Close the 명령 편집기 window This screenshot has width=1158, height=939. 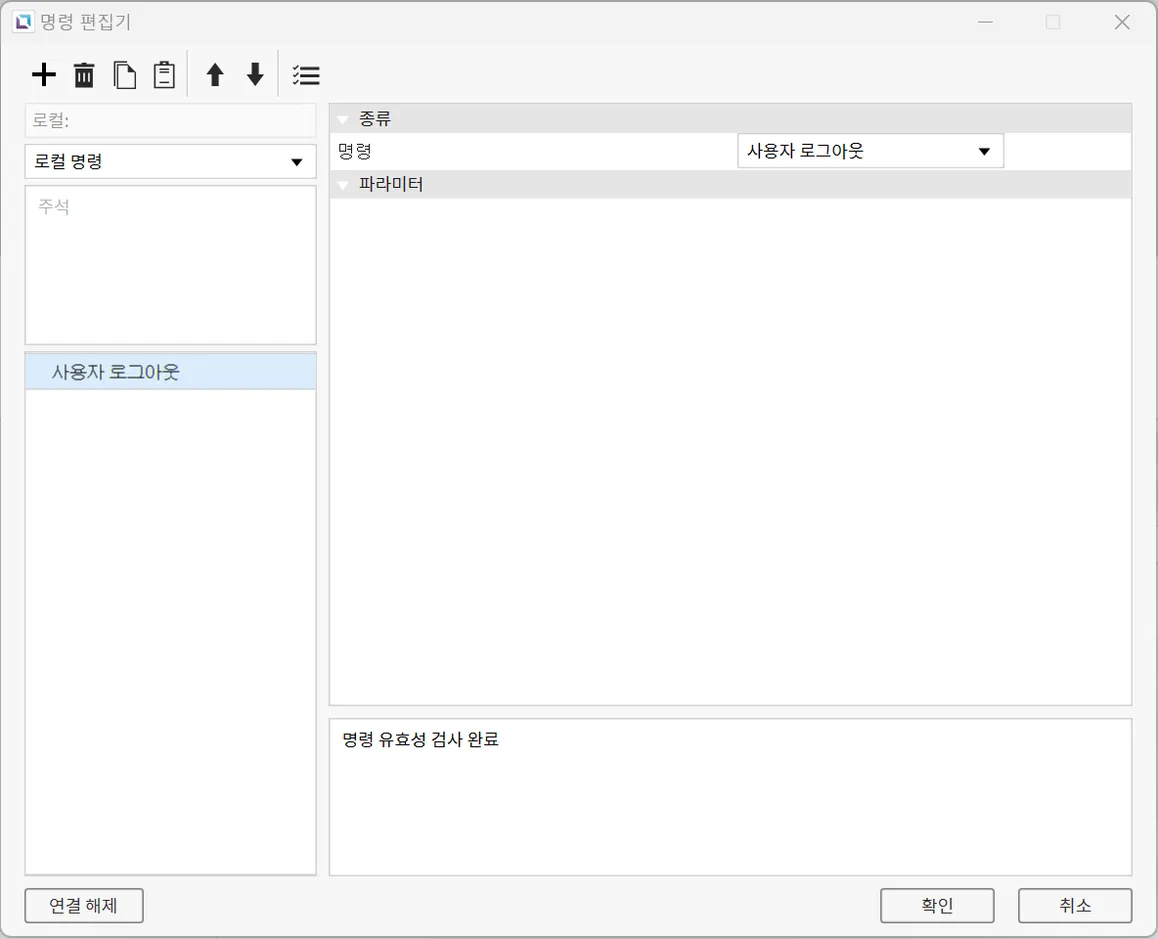tap(1122, 22)
